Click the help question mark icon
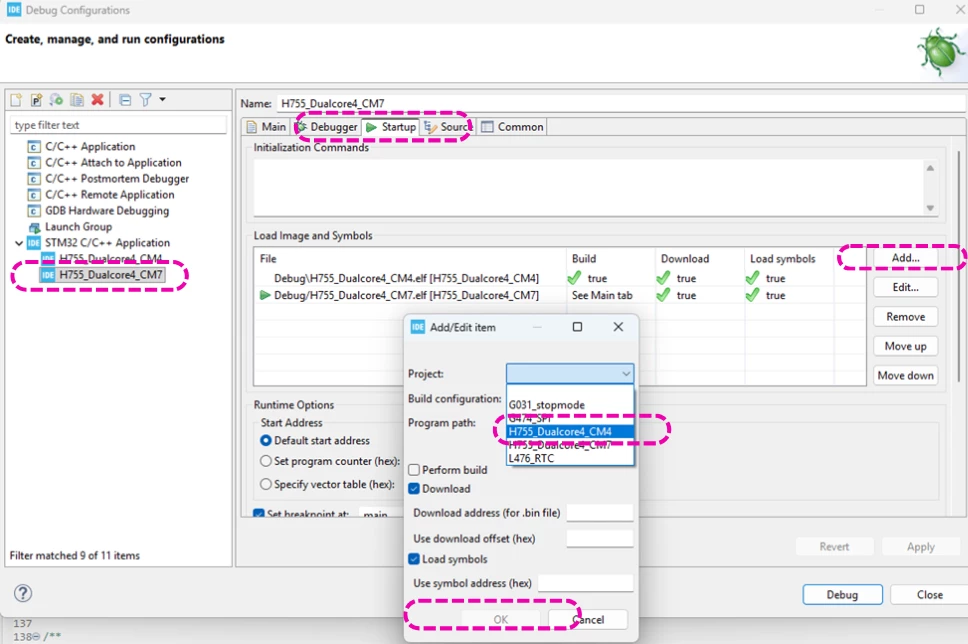 tap(23, 593)
